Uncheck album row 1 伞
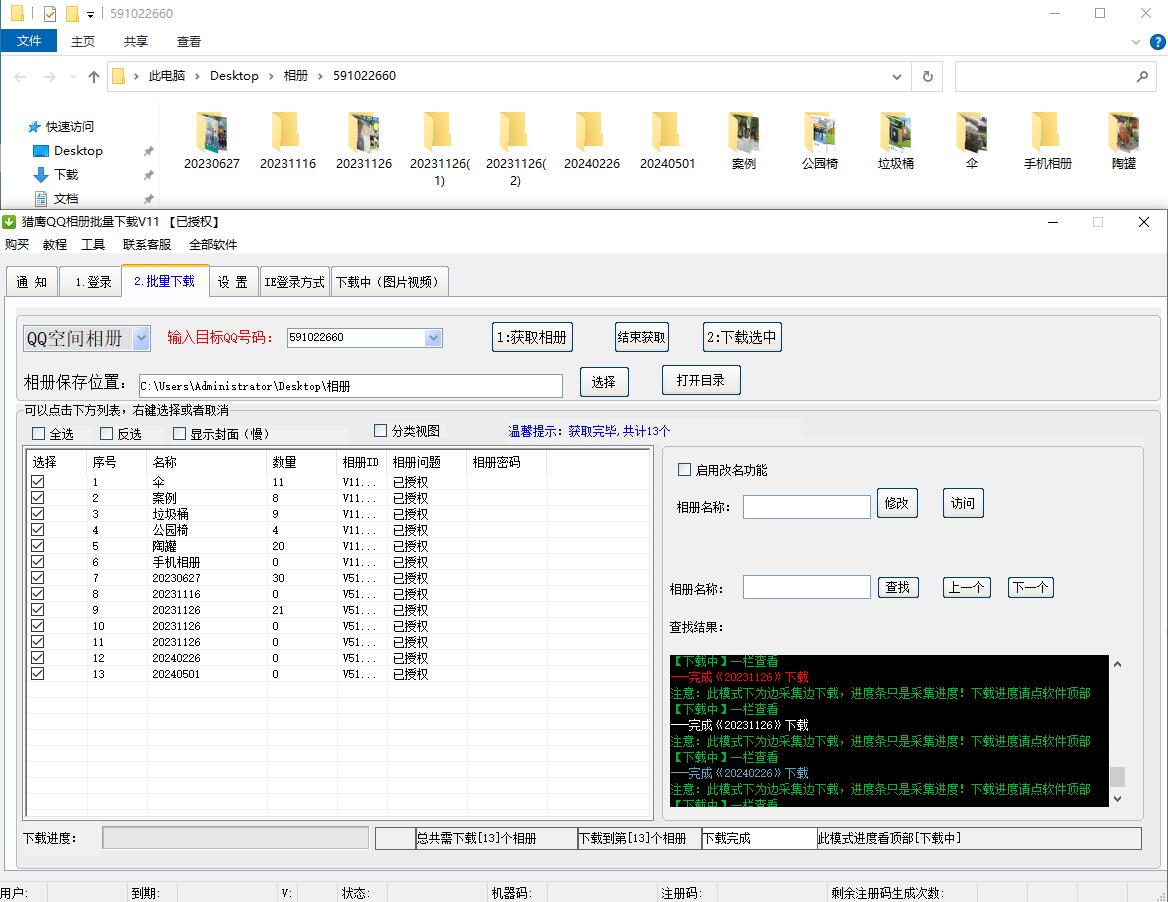Screen dimensions: 1168x902 (37, 482)
